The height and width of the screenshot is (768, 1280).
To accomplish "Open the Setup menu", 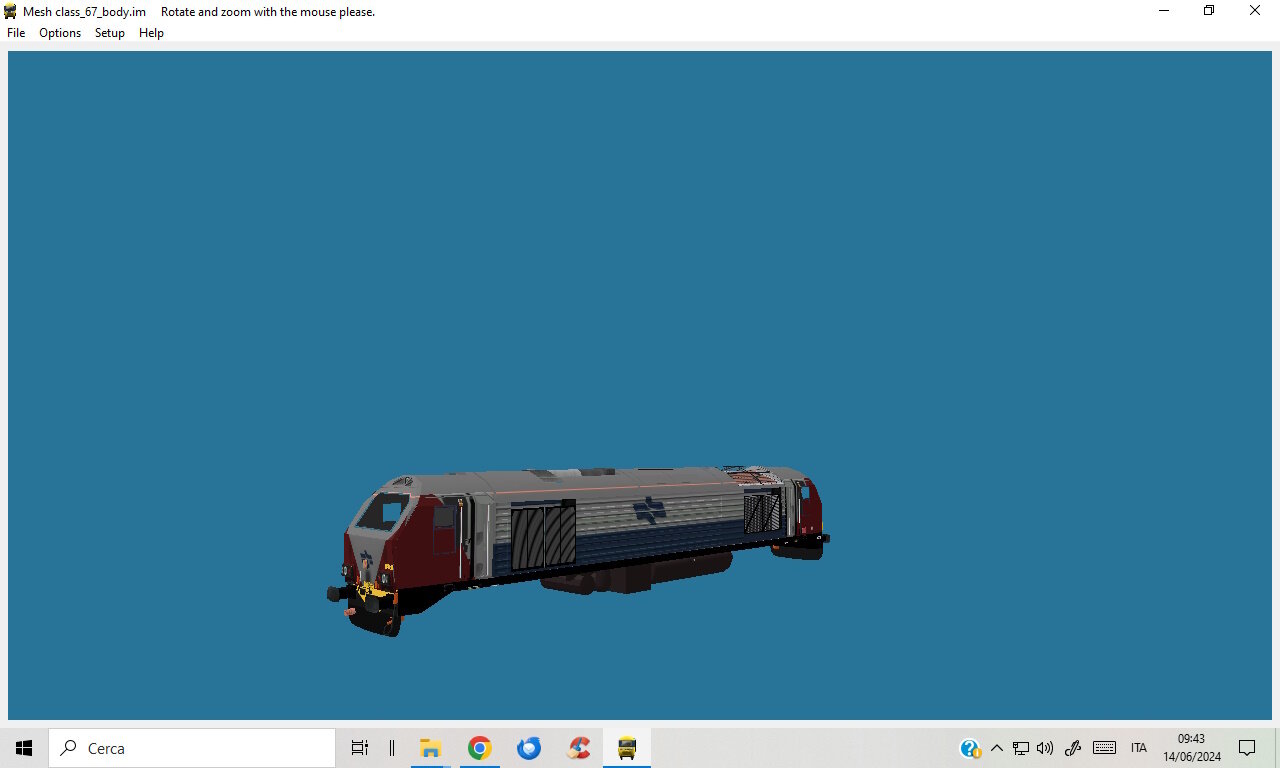I will [110, 33].
